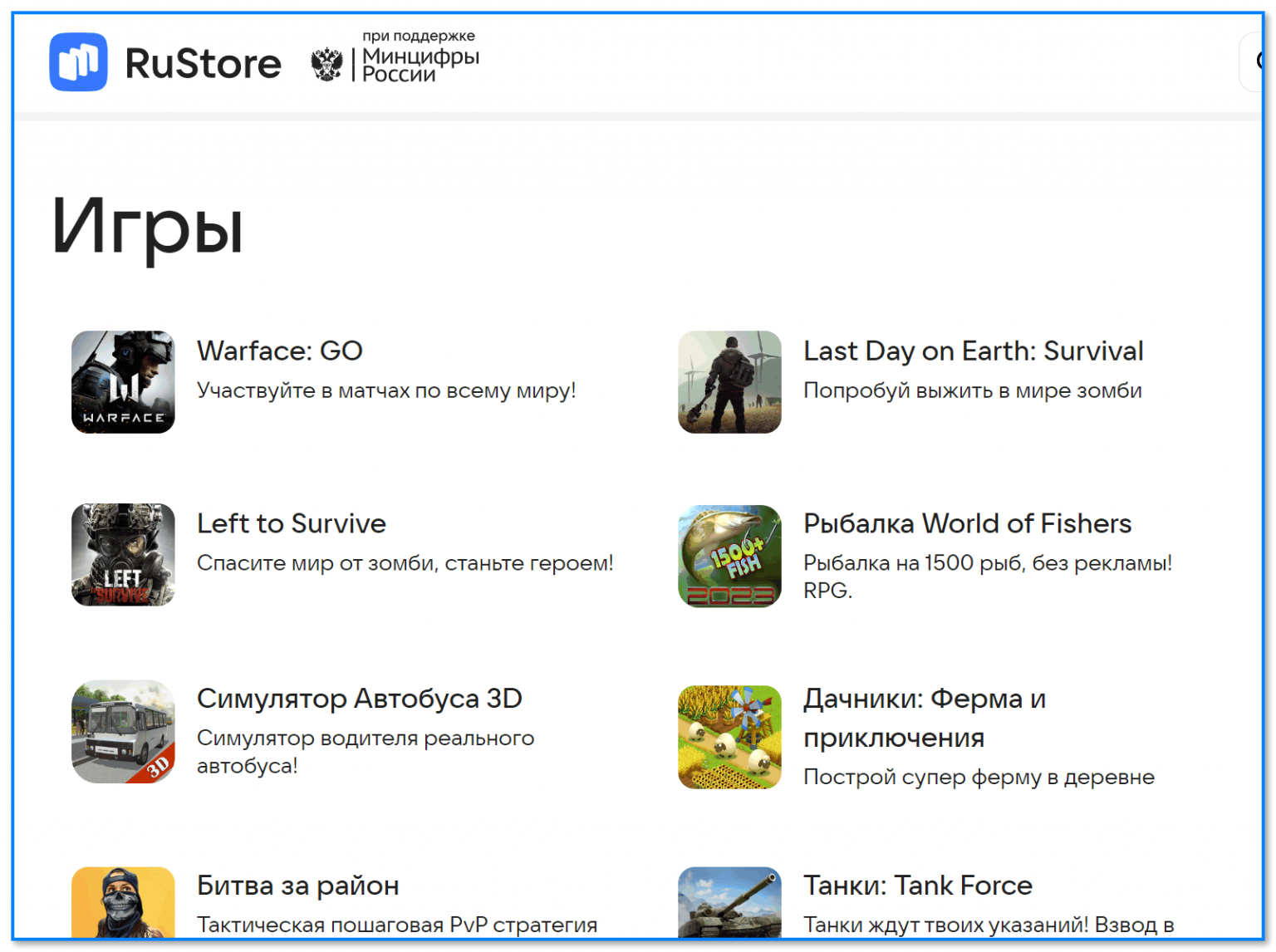
Task: Select the Танки: Tank Force title
Action: pos(917,886)
